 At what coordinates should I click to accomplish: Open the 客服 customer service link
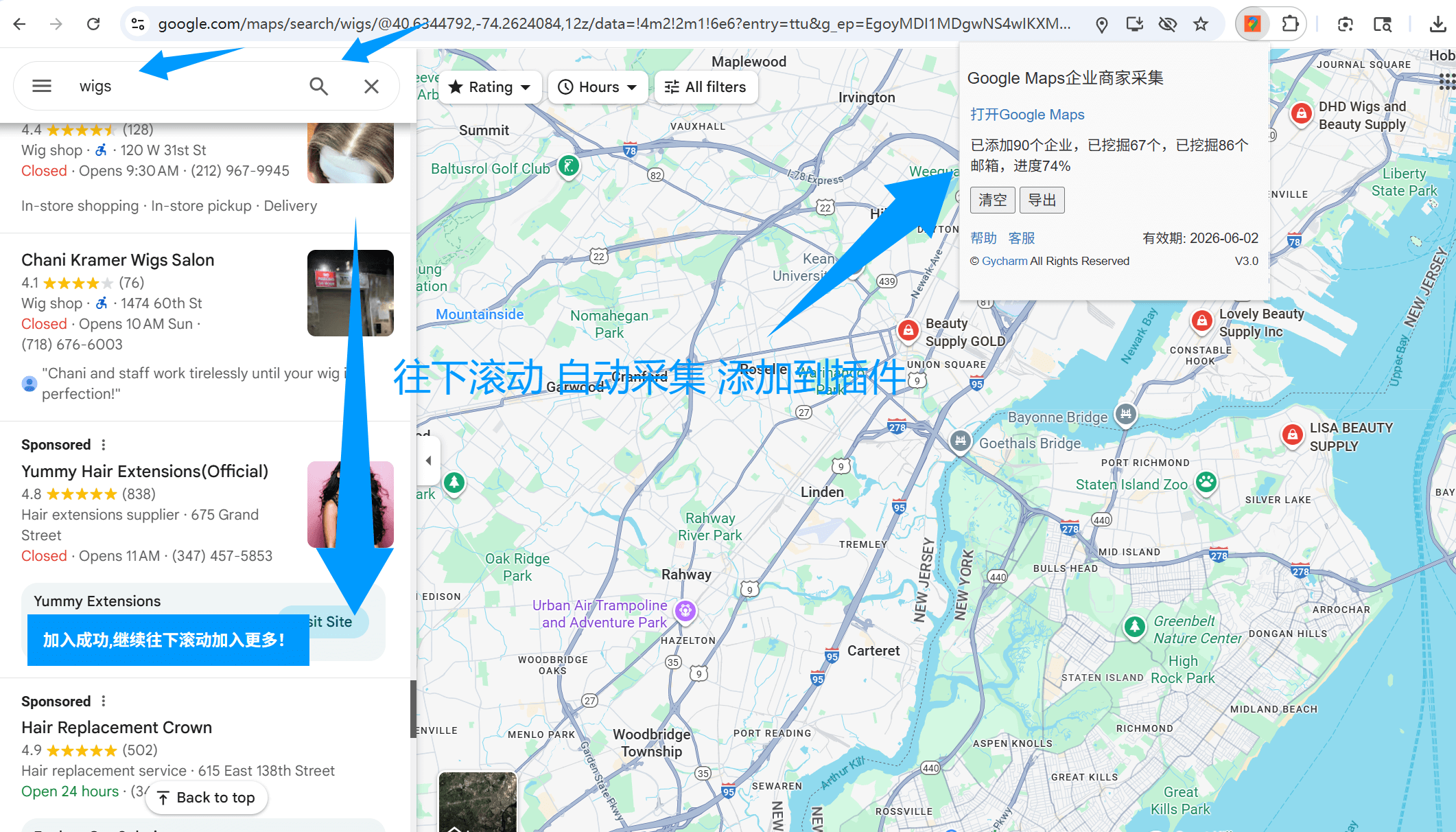pos(1022,238)
